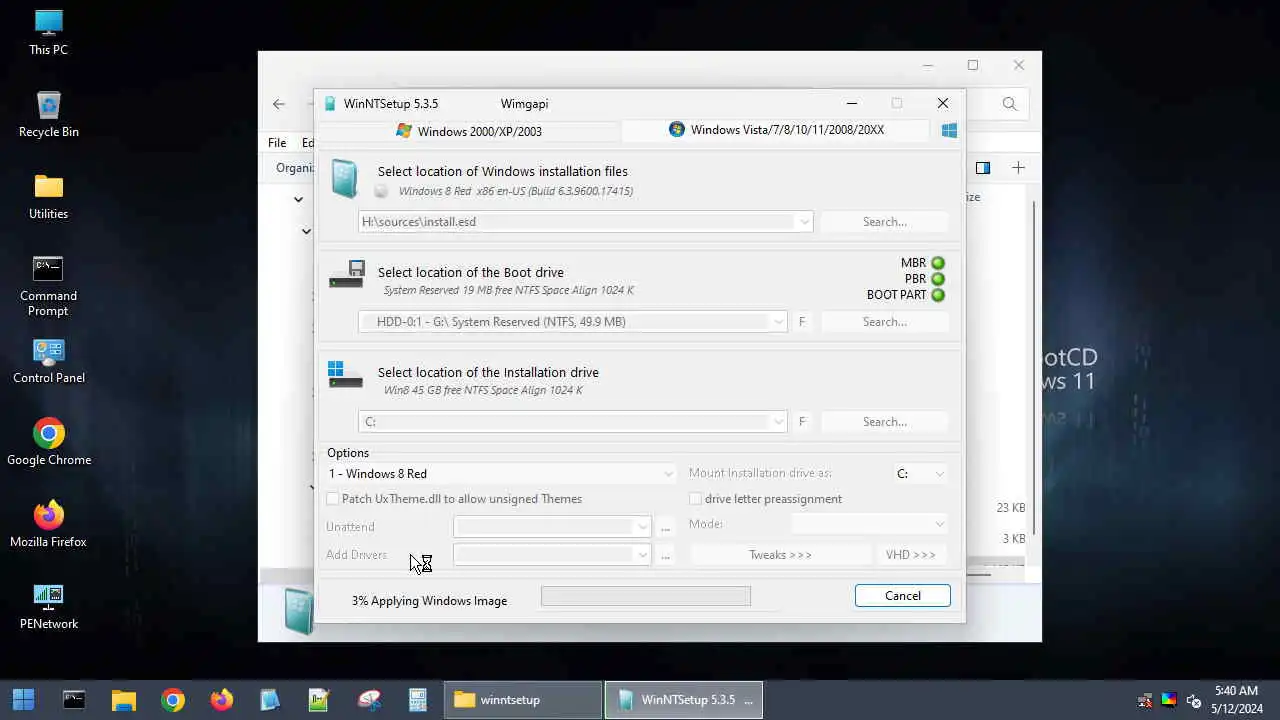Viewport: 1280px width, 720px height.
Task: Click F format button next to installation drive
Action: [x=802, y=422]
